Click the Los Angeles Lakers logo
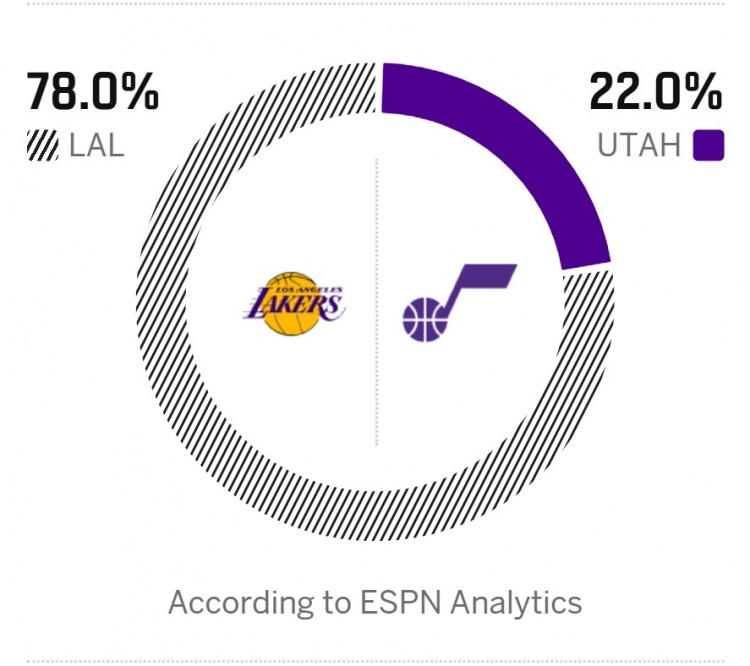 coord(293,302)
